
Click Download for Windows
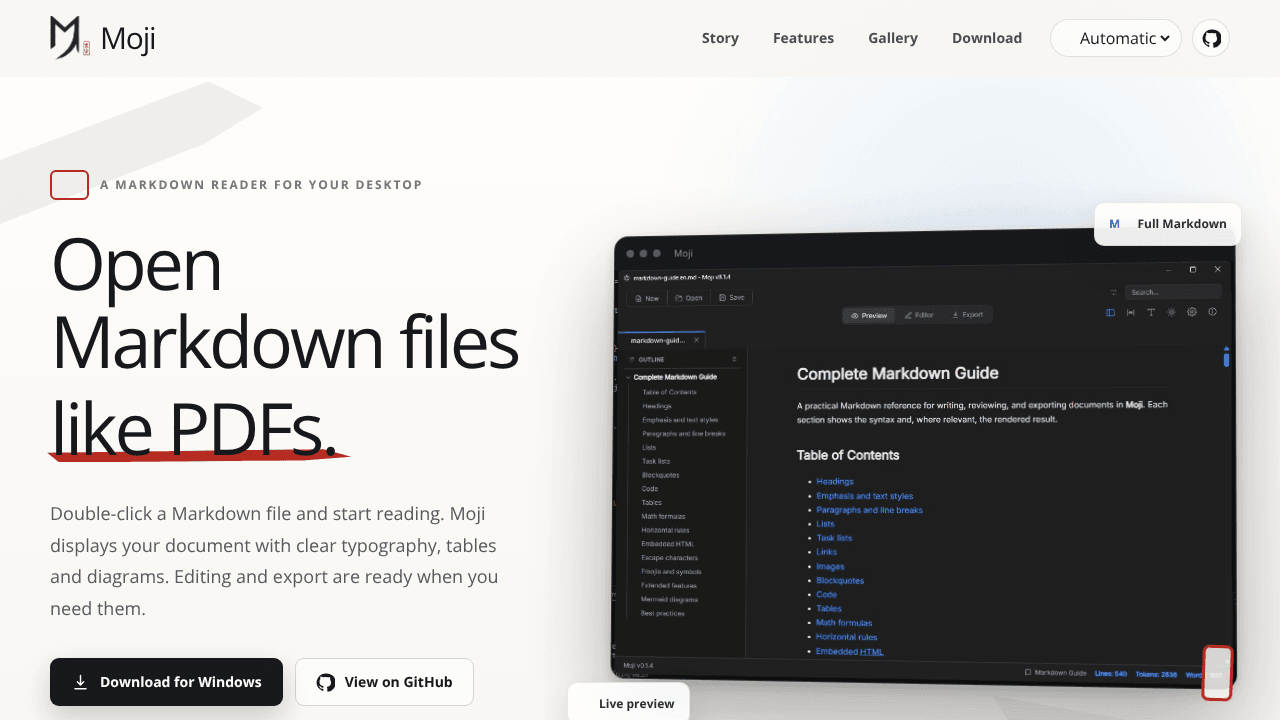coord(166,682)
